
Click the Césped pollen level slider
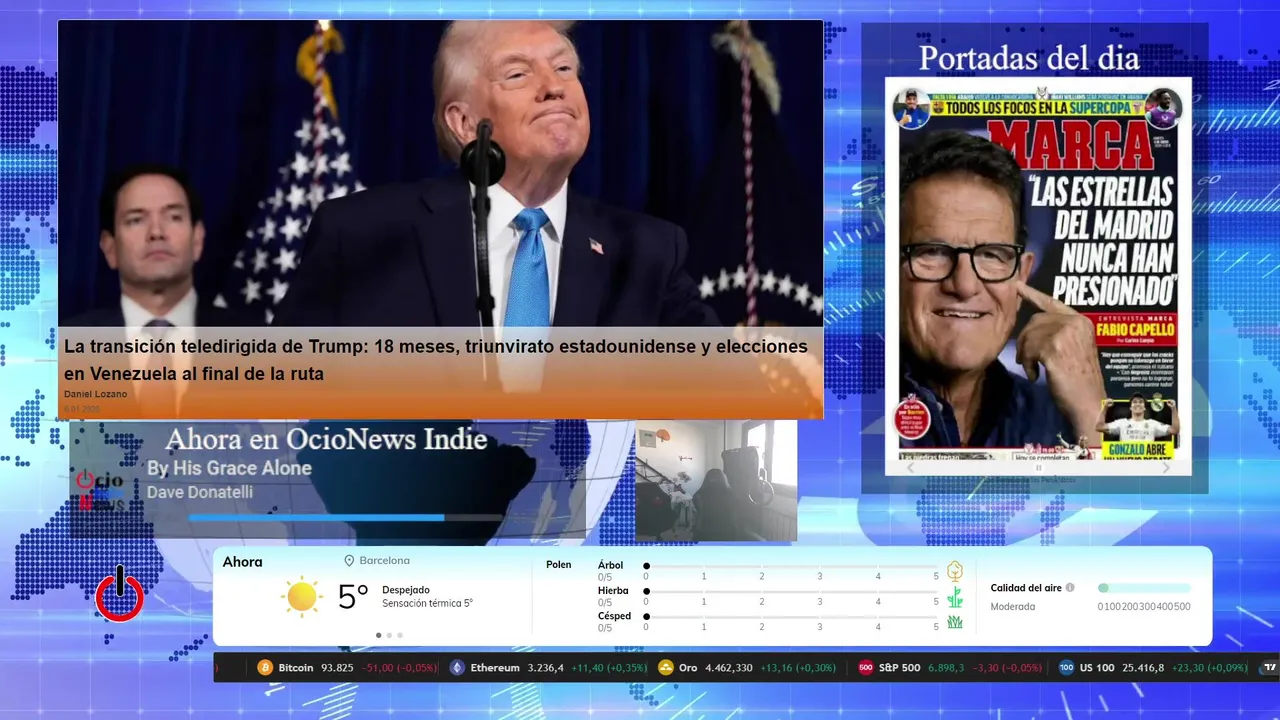coord(791,617)
